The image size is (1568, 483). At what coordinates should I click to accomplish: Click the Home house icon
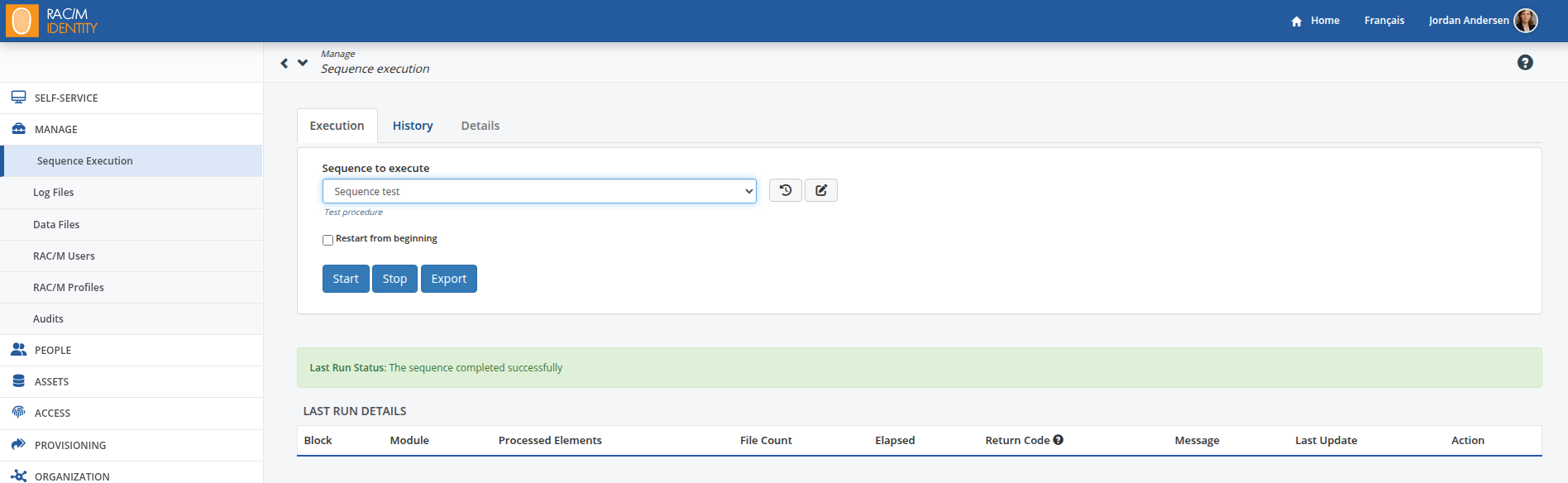click(x=1297, y=21)
